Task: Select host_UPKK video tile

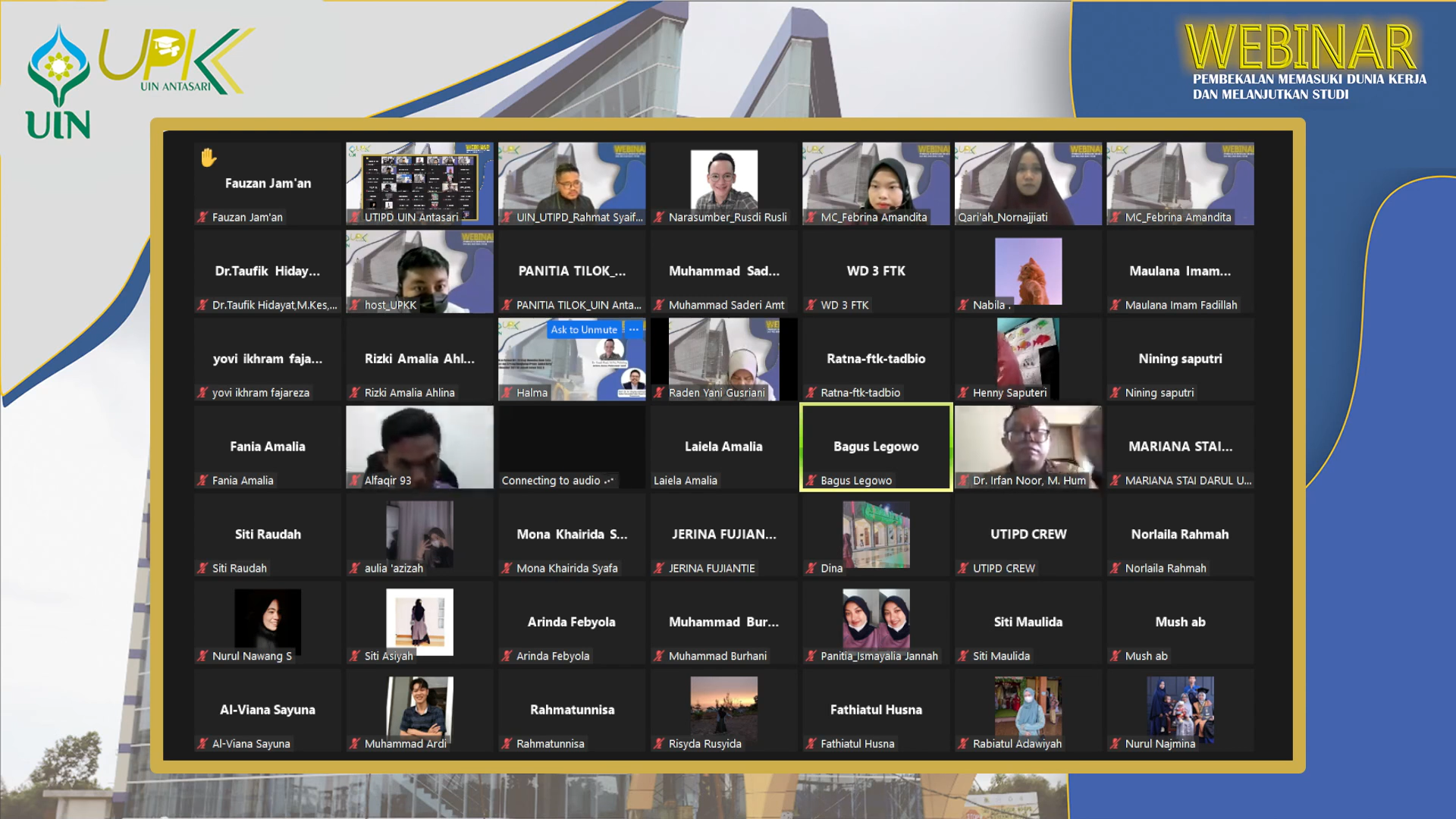Action: [419, 271]
